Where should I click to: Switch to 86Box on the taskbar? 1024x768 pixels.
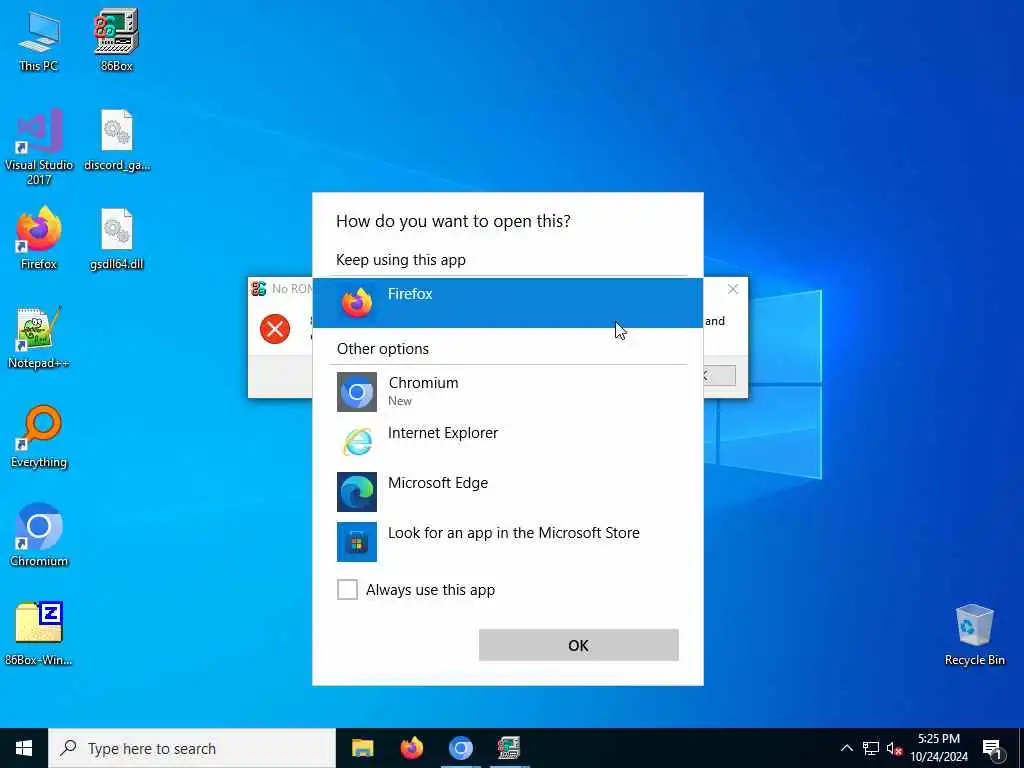pos(509,748)
